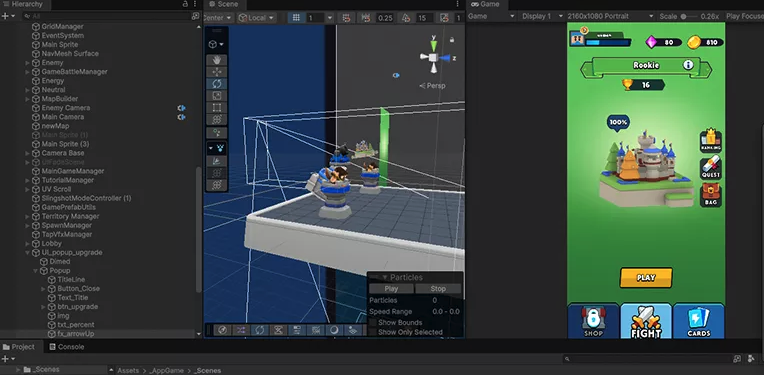Toggle grid snapping icon in Scene toolbar
Viewport: 764px width, 375px height.
click(x=346, y=18)
